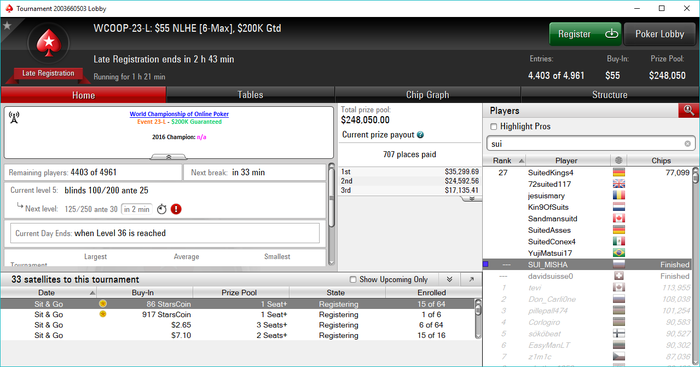Open the Chip Graph tab
Image resolution: width=700 pixels, height=367 pixels.
[x=427, y=95]
